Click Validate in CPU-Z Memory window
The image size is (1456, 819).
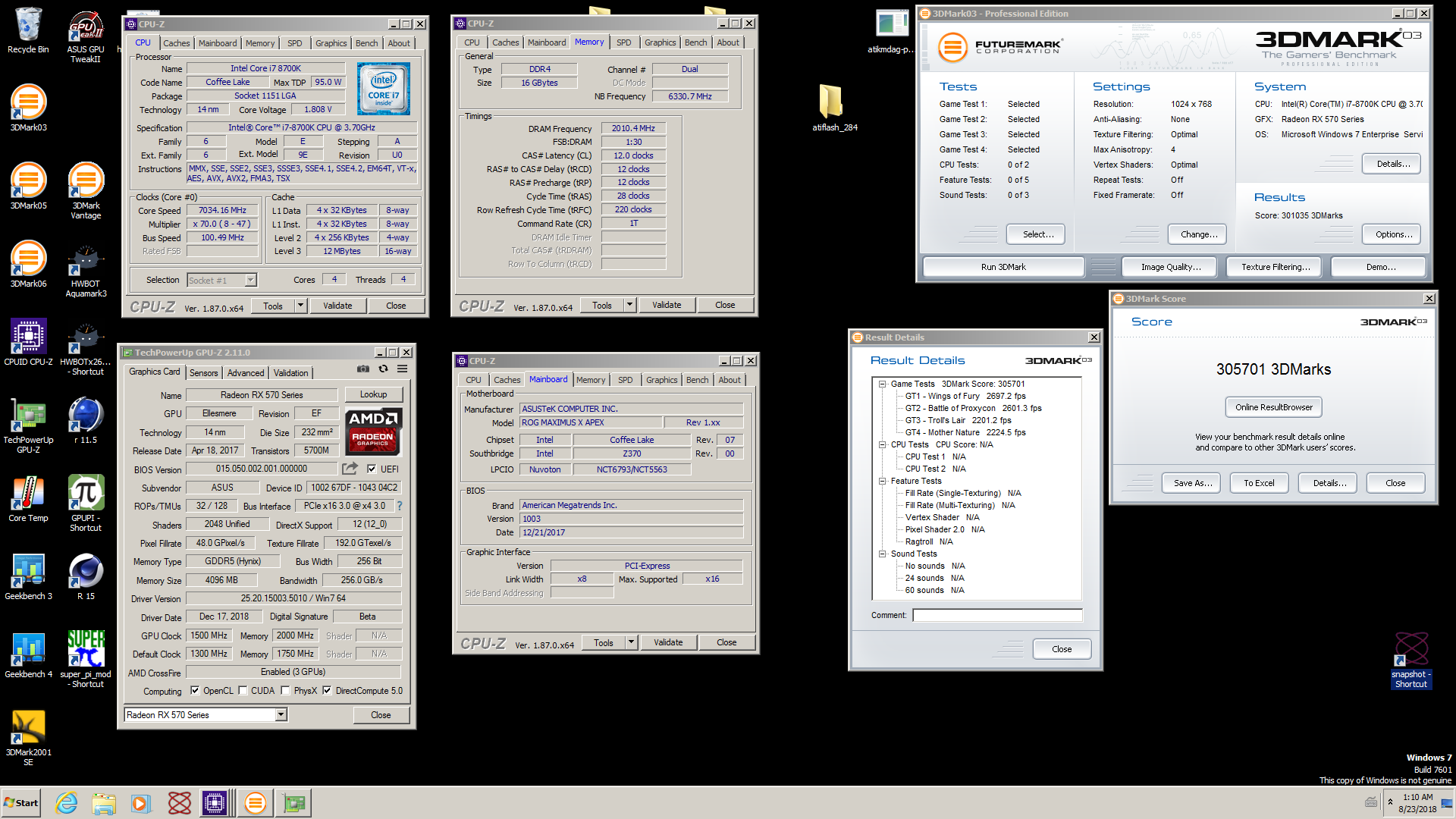(x=667, y=305)
